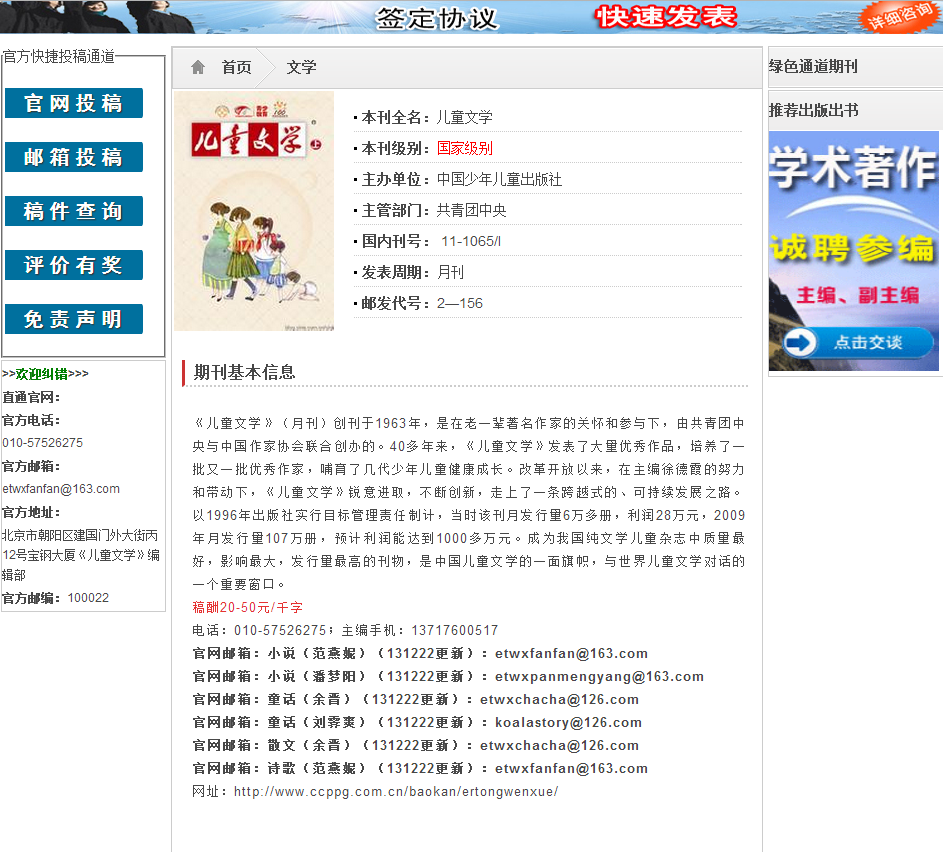The image size is (943, 852).
Task: Open the 首页 breadcrumb link
Action: click(x=237, y=67)
